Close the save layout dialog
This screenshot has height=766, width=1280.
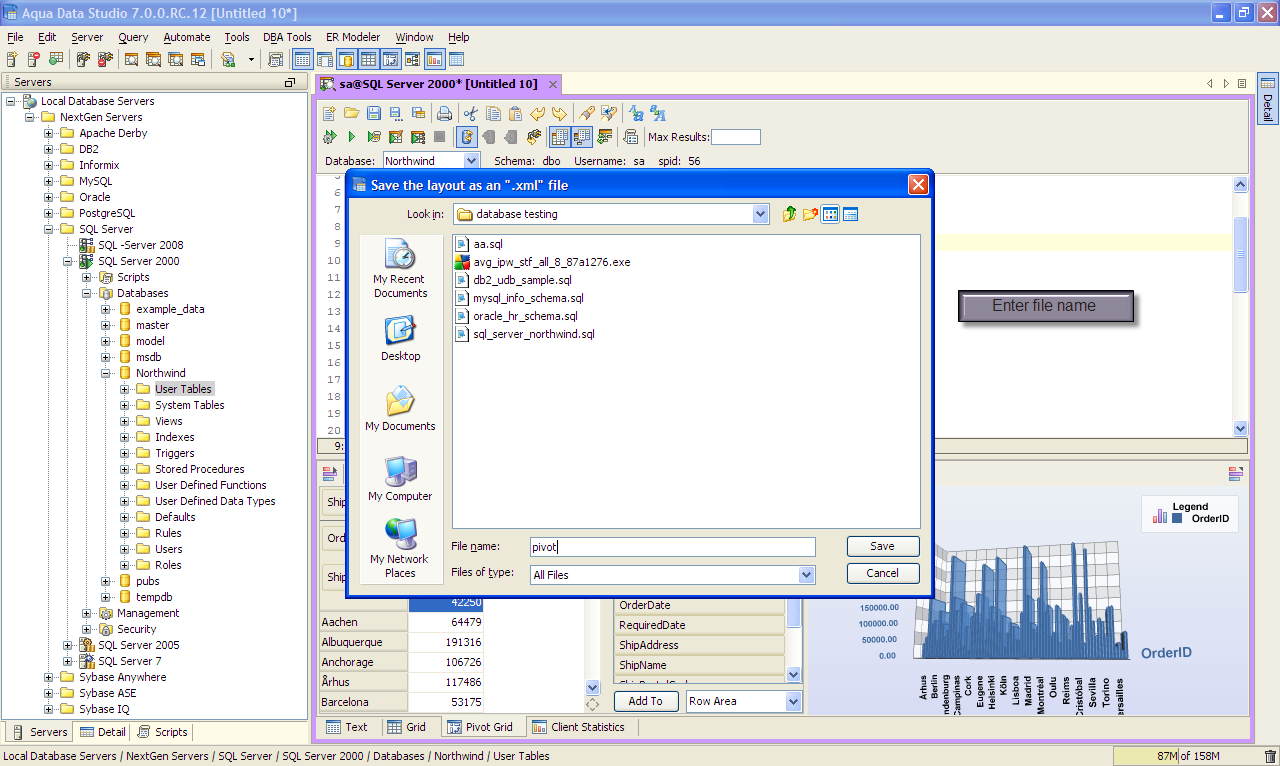918,184
